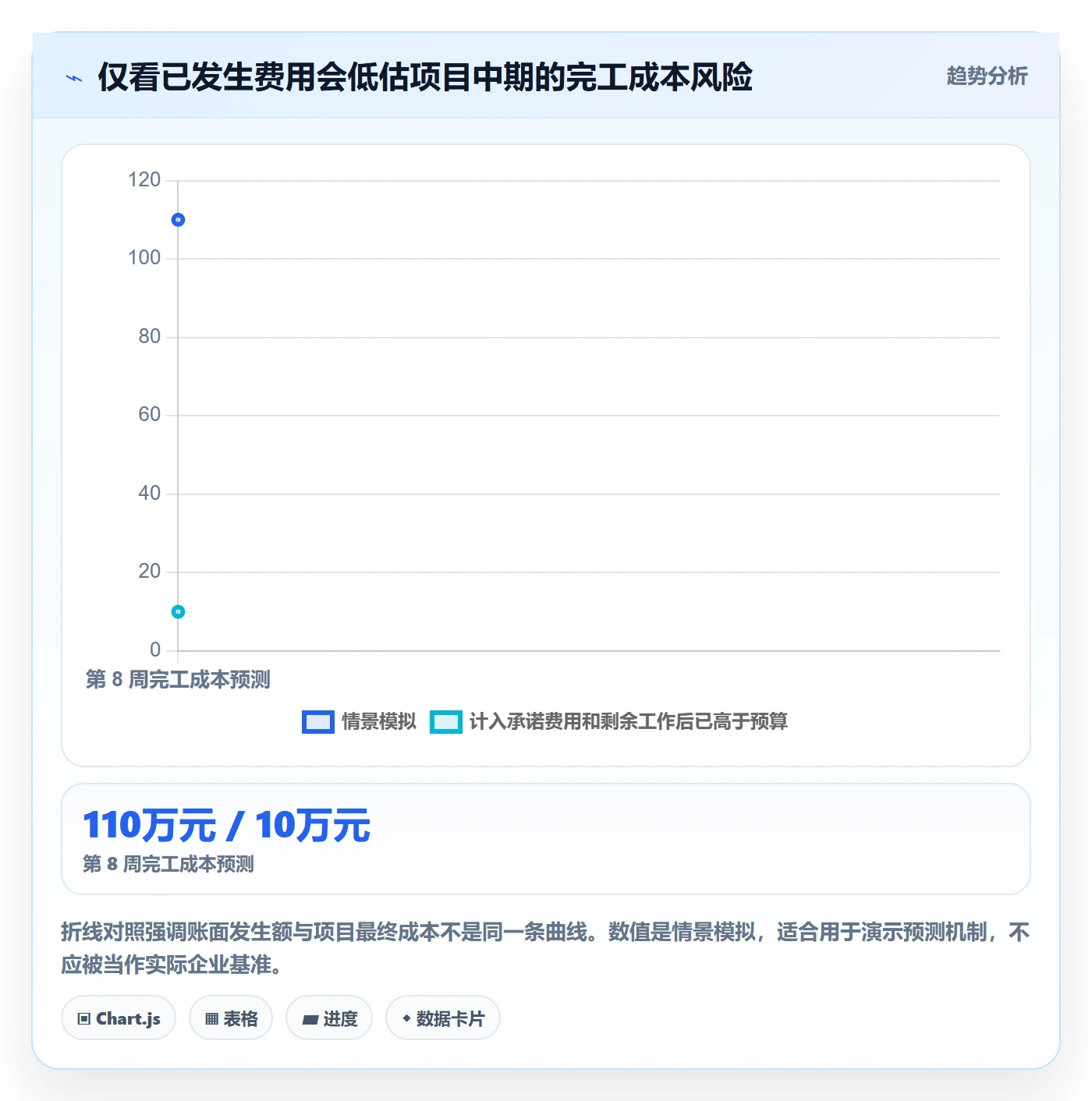Screen dimensions: 1092x1101
Task: Select the 数据卡片 tag chip
Action: point(443,1018)
